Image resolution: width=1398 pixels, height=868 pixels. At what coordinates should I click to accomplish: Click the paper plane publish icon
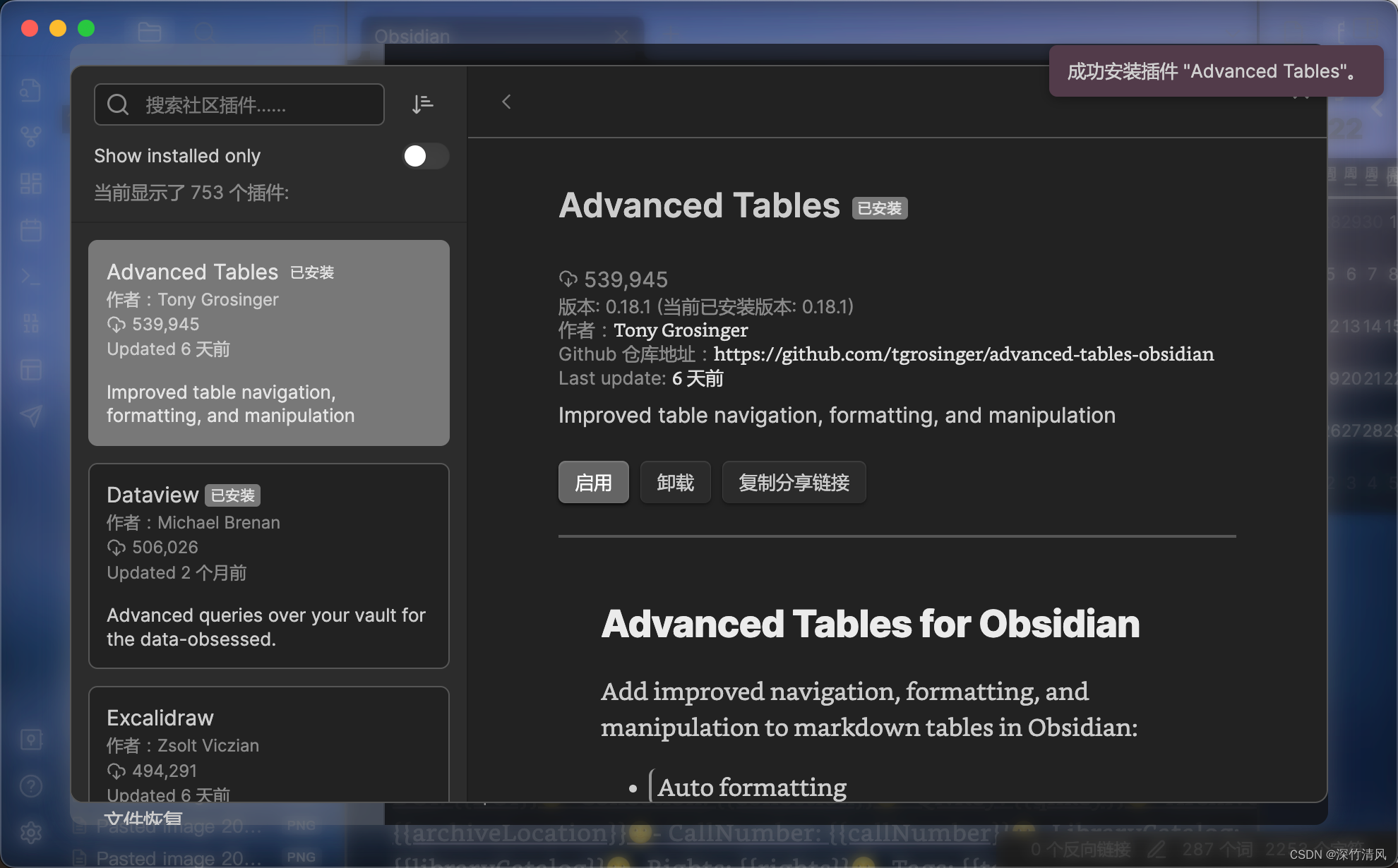pyautogui.click(x=30, y=416)
